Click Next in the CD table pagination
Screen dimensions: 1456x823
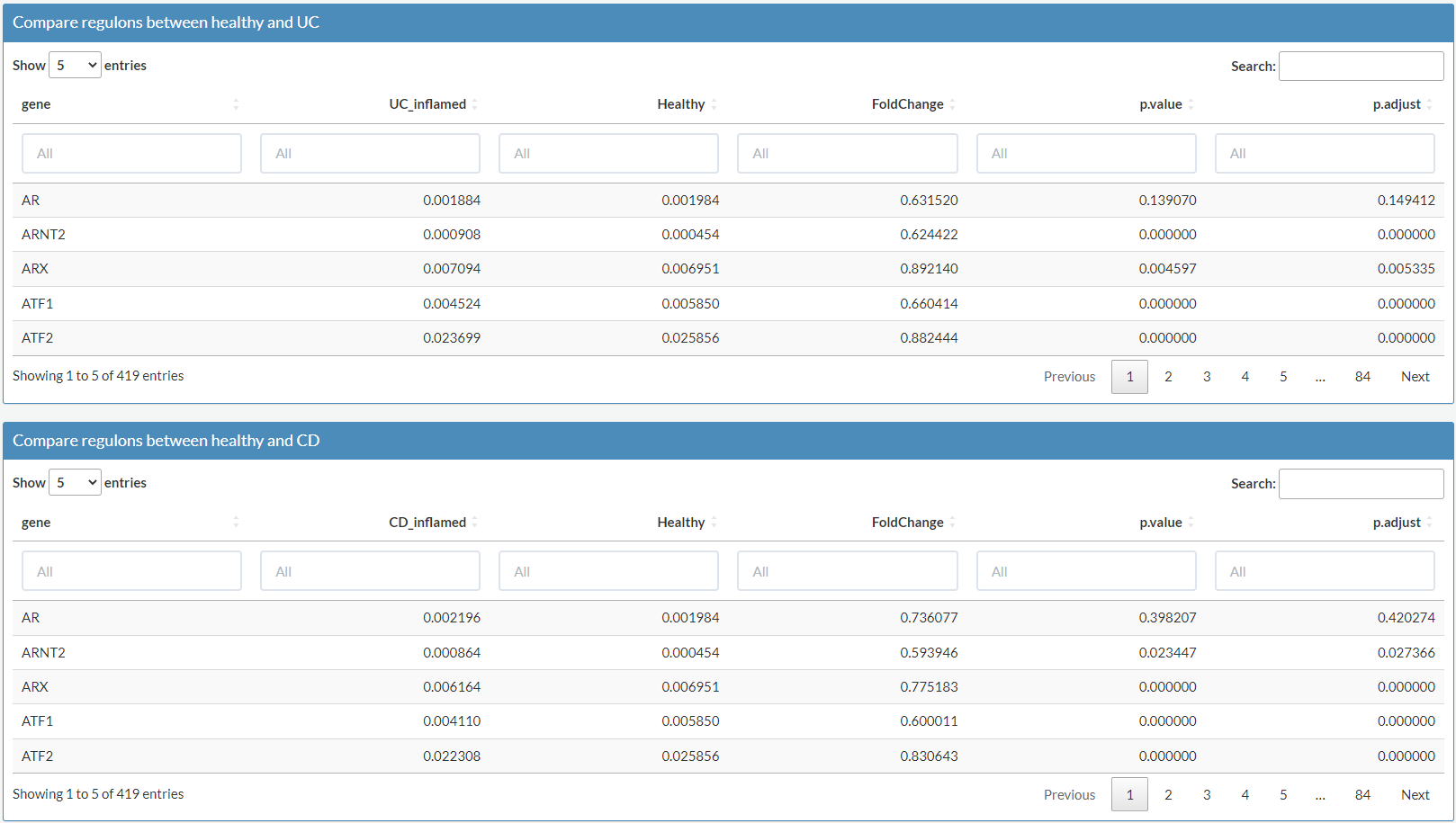pyautogui.click(x=1415, y=795)
